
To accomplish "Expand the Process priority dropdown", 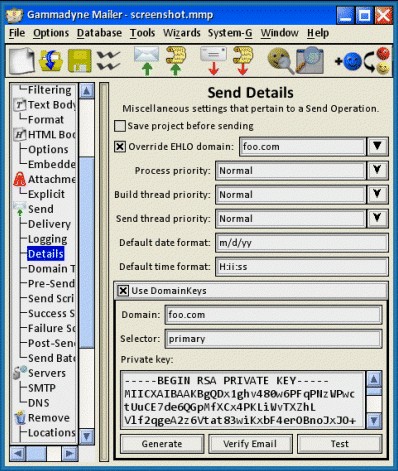I will [x=377, y=170].
